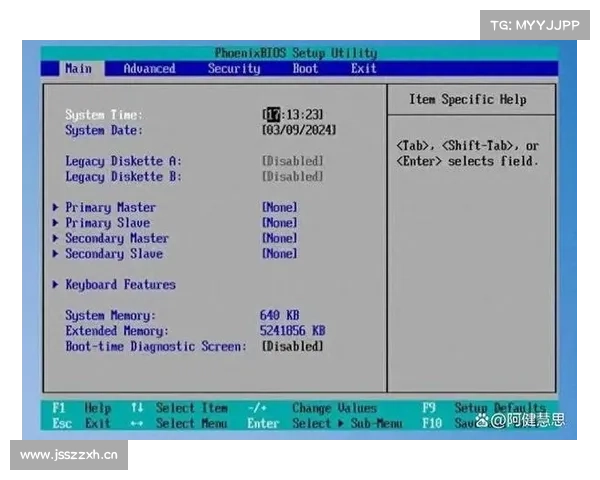
Task: Go to the Boot tab
Action: pos(305,69)
